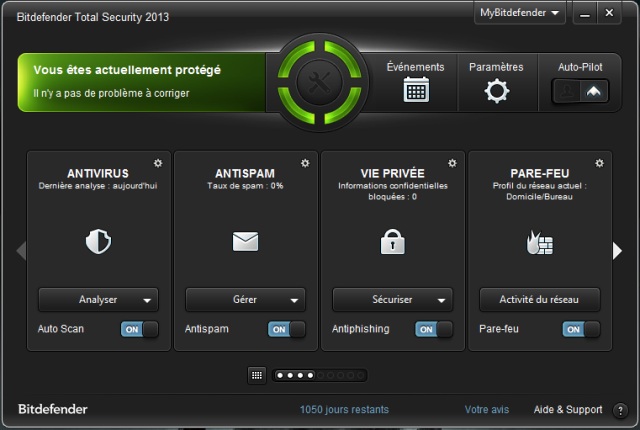Expand the Gérer dropdown
Screen dimensions: 640x430
245,300
